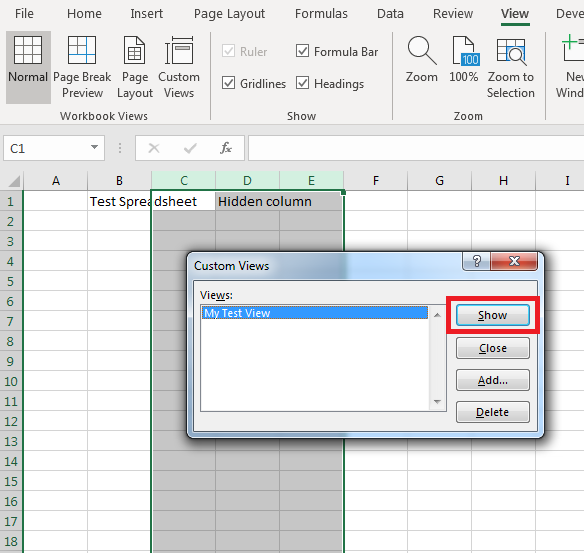Expand the Name Box dropdown arrow
Image resolution: width=584 pixels, height=553 pixels.
tap(95, 147)
